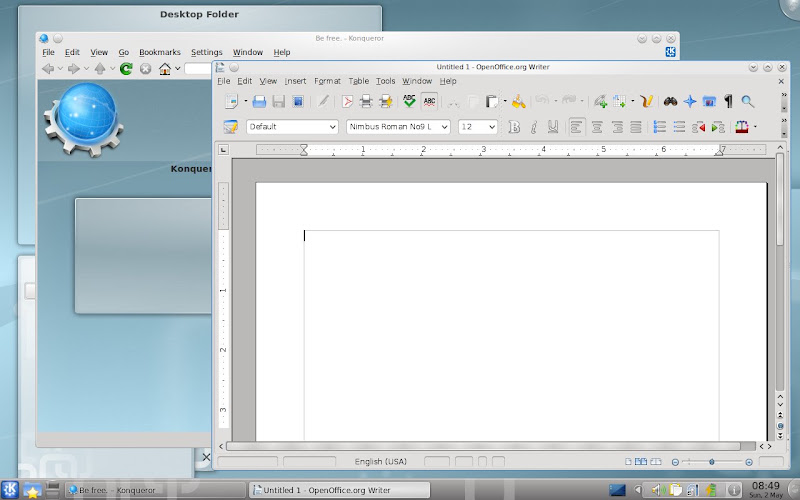Open the Navigator star icon
Image resolution: width=800 pixels, height=500 pixels.
click(690, 102)
